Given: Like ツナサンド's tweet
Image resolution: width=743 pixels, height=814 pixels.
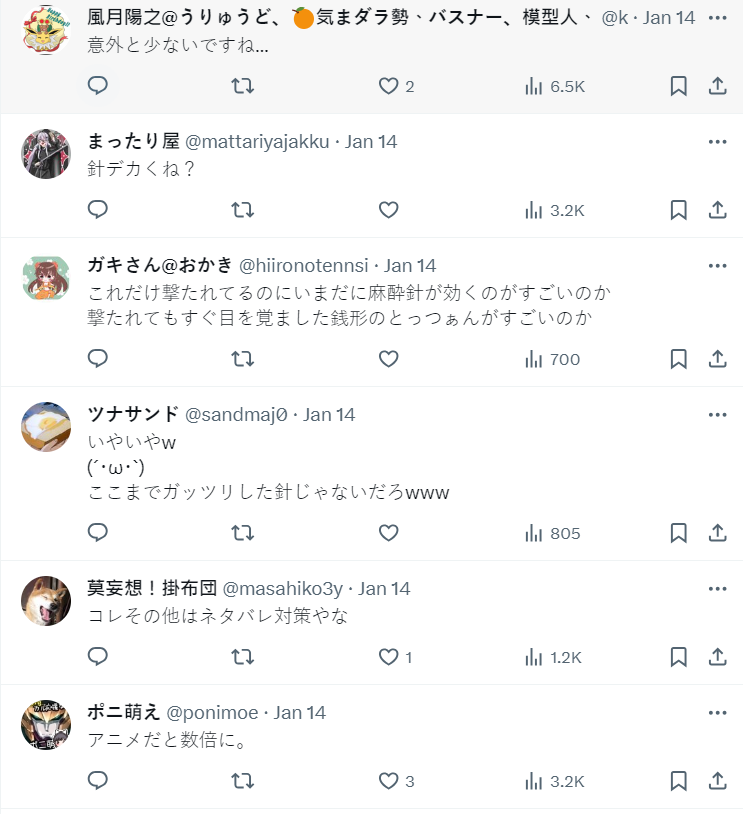Looking at the screenshot, I should tap(389, 533).
